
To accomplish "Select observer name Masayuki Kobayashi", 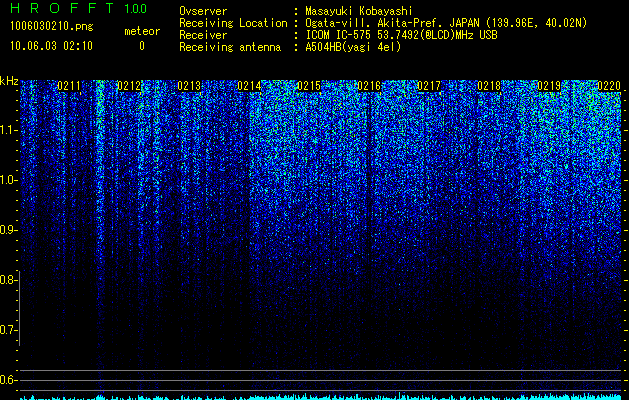I will pyautogui.click(x=359, y=11).
